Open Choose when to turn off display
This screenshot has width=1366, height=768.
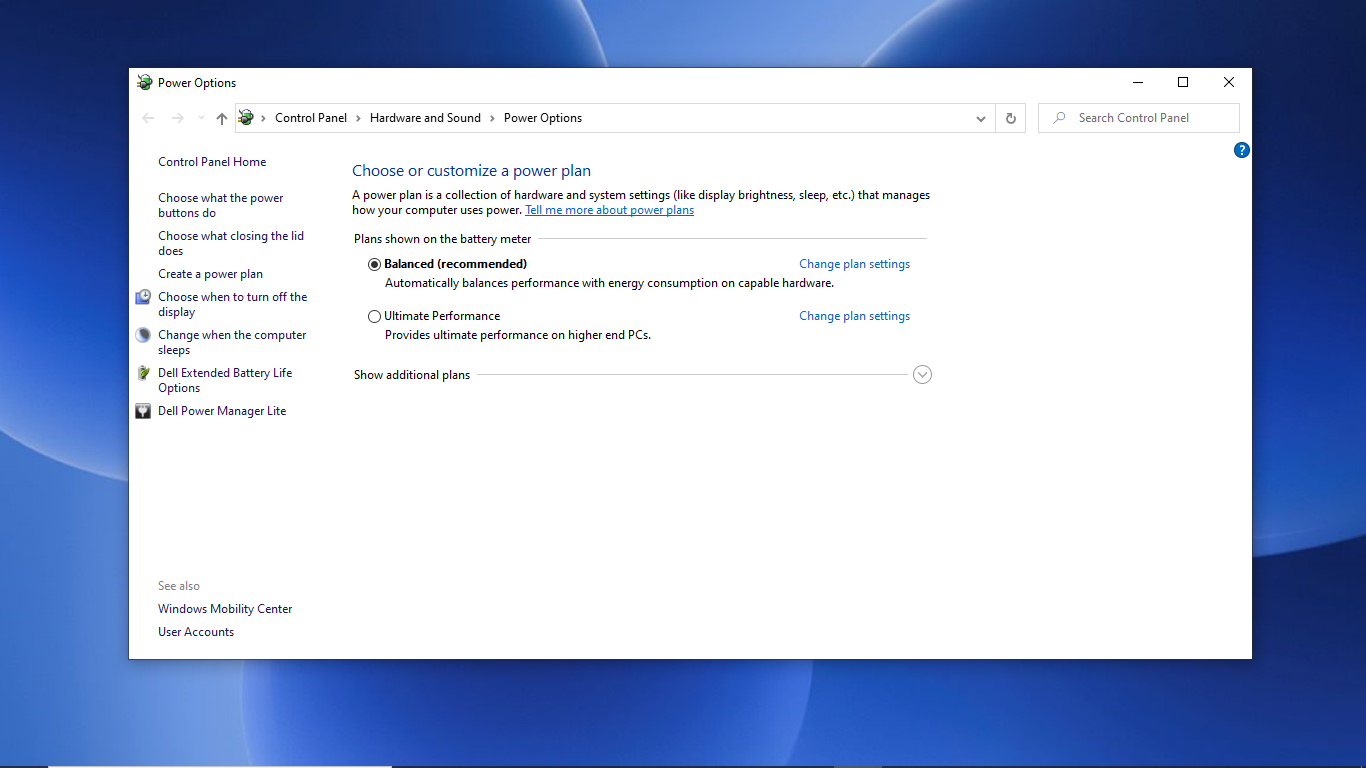(233, 304)
